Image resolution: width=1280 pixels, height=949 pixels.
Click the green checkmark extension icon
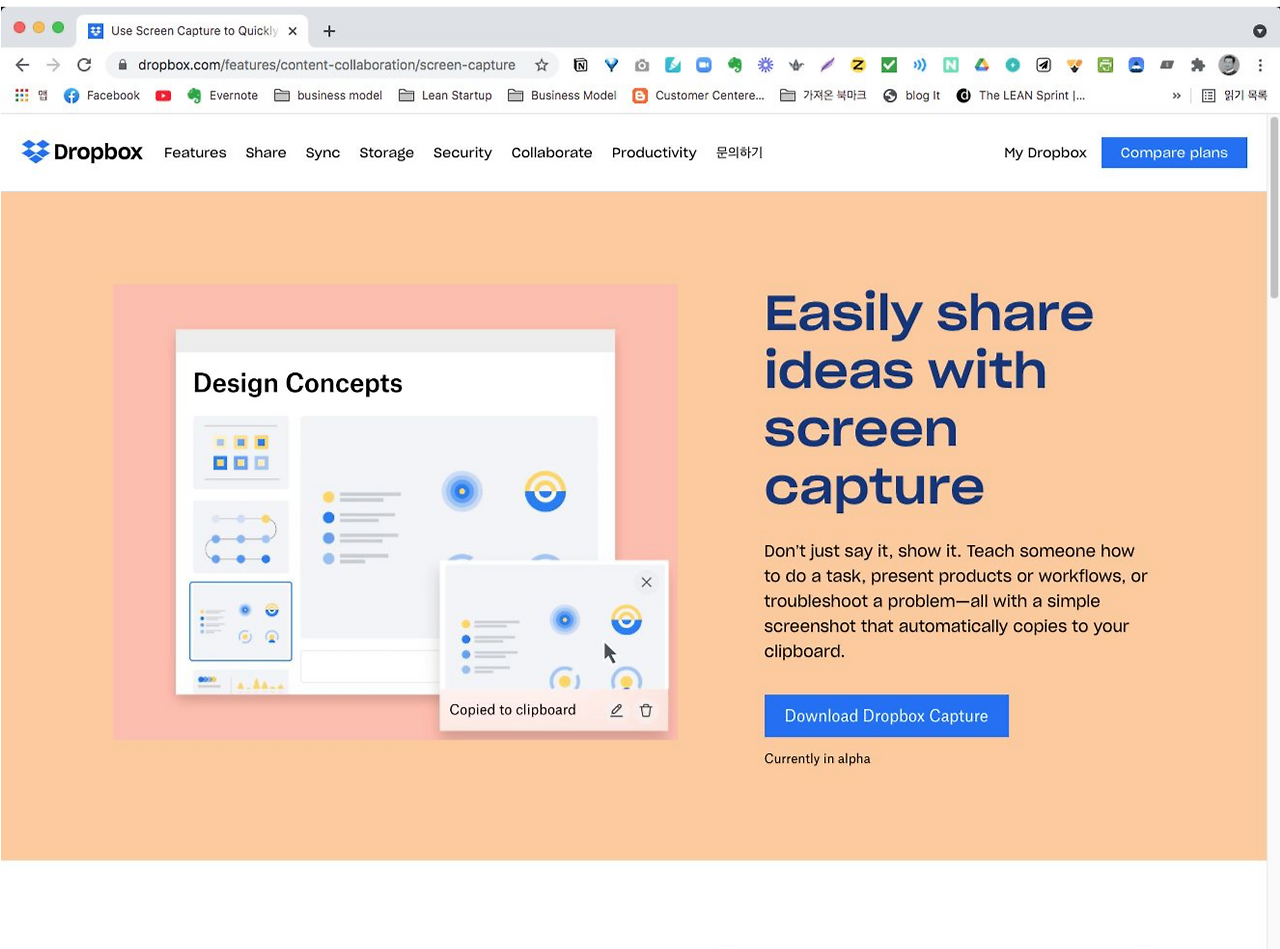click(x=889, y=65)
